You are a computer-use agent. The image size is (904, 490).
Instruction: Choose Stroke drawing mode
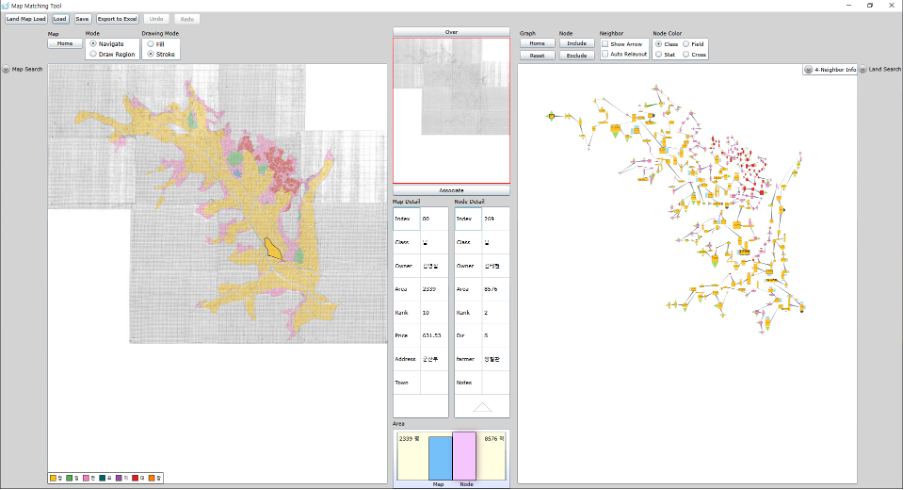click(150, 54)
